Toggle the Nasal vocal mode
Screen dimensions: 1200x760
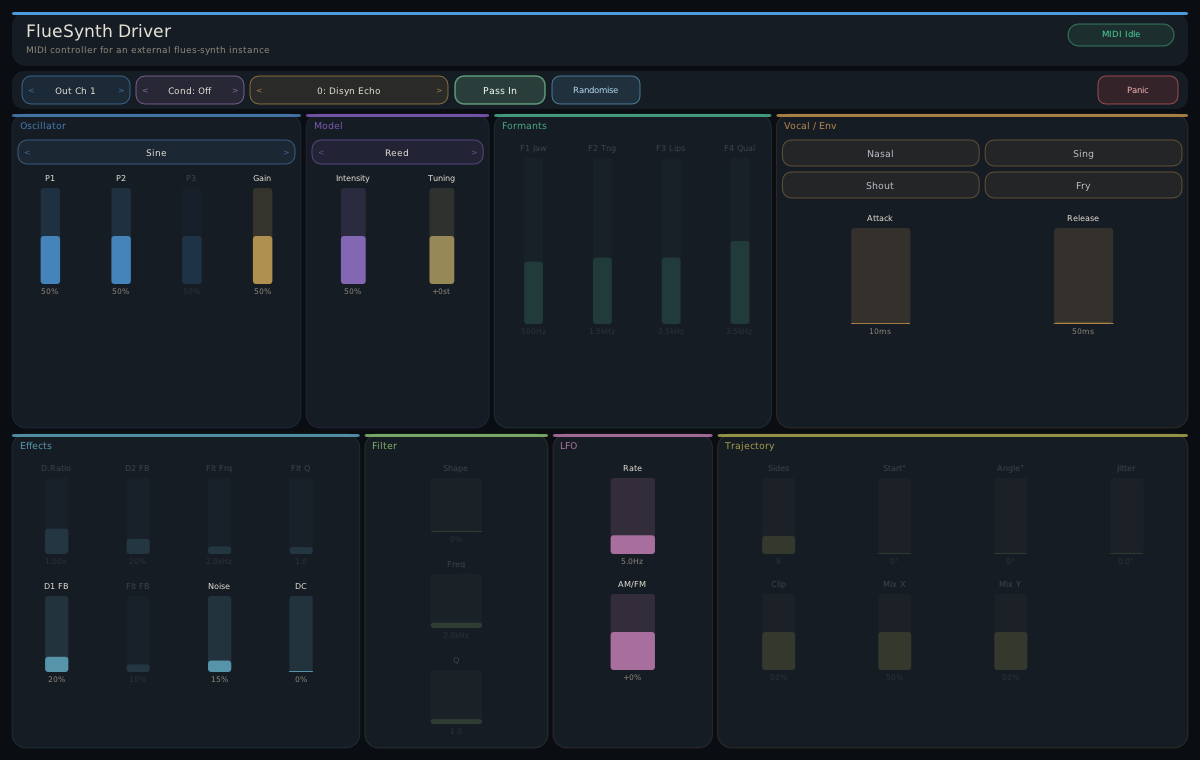tap(880, 153)
